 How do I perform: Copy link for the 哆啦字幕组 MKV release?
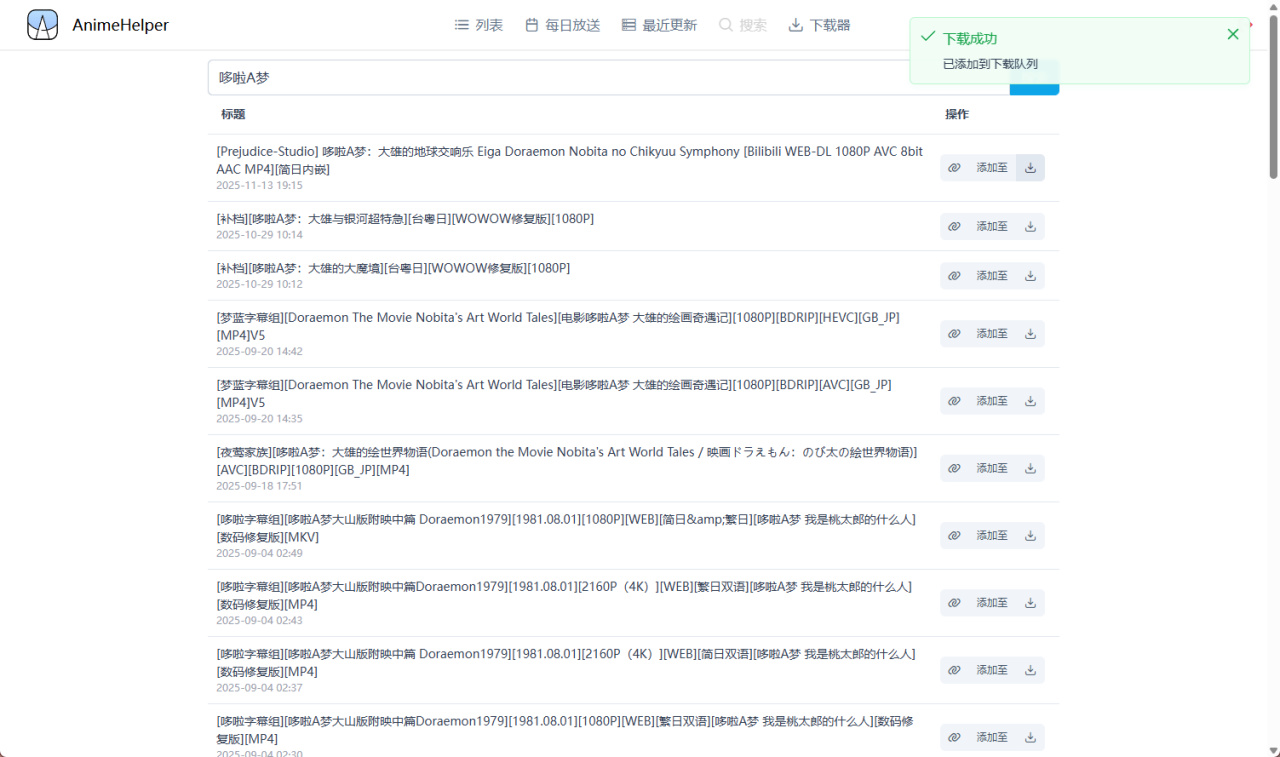click(x=954, y=535)
